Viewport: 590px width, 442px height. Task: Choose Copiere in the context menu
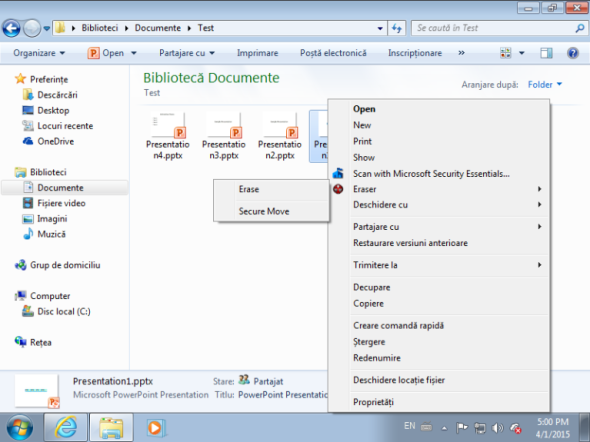pyautogui.click(x=439, y=304)
